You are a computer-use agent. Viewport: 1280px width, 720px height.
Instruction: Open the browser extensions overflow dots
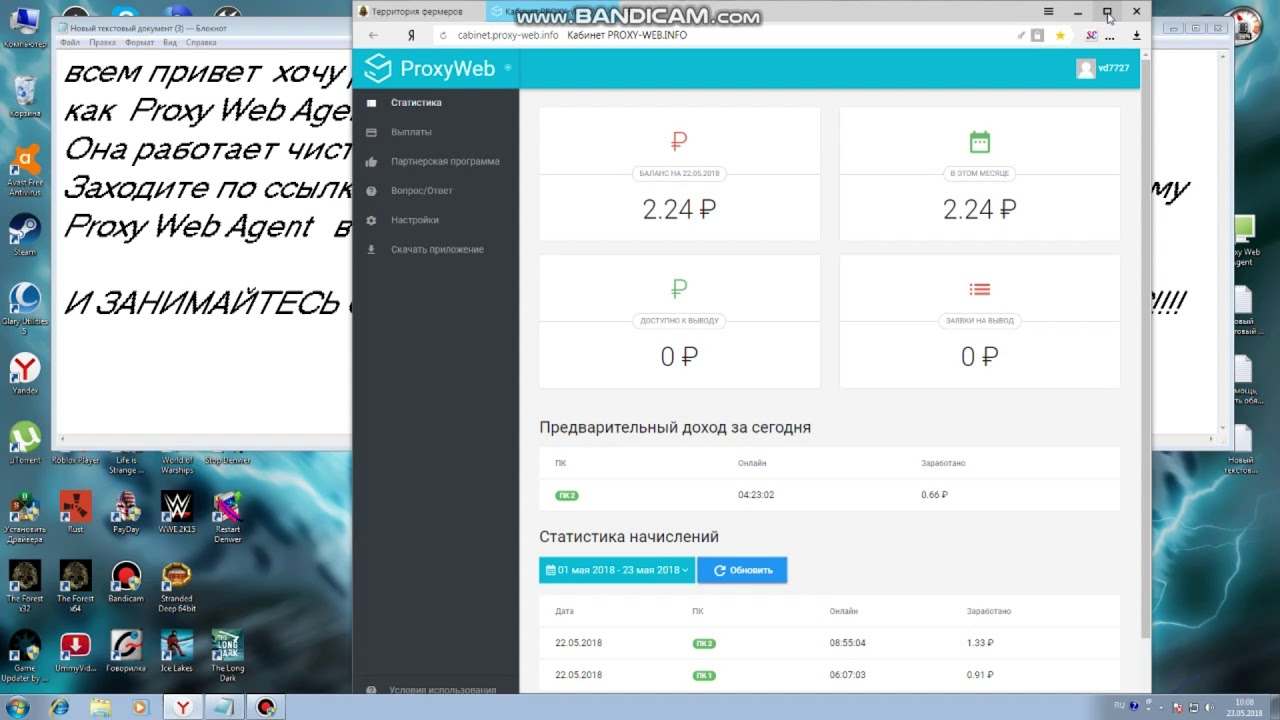pyautogui.click(x=1110, y=36)
